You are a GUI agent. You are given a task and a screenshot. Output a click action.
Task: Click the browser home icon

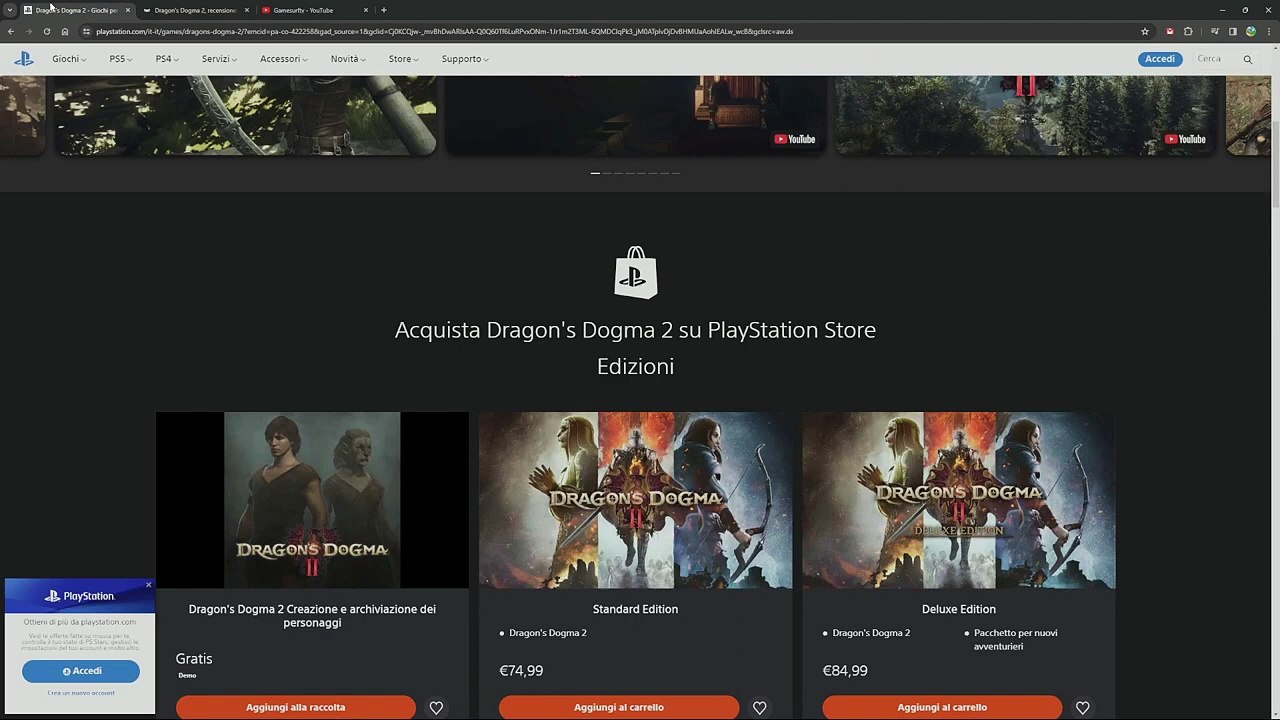65,31
